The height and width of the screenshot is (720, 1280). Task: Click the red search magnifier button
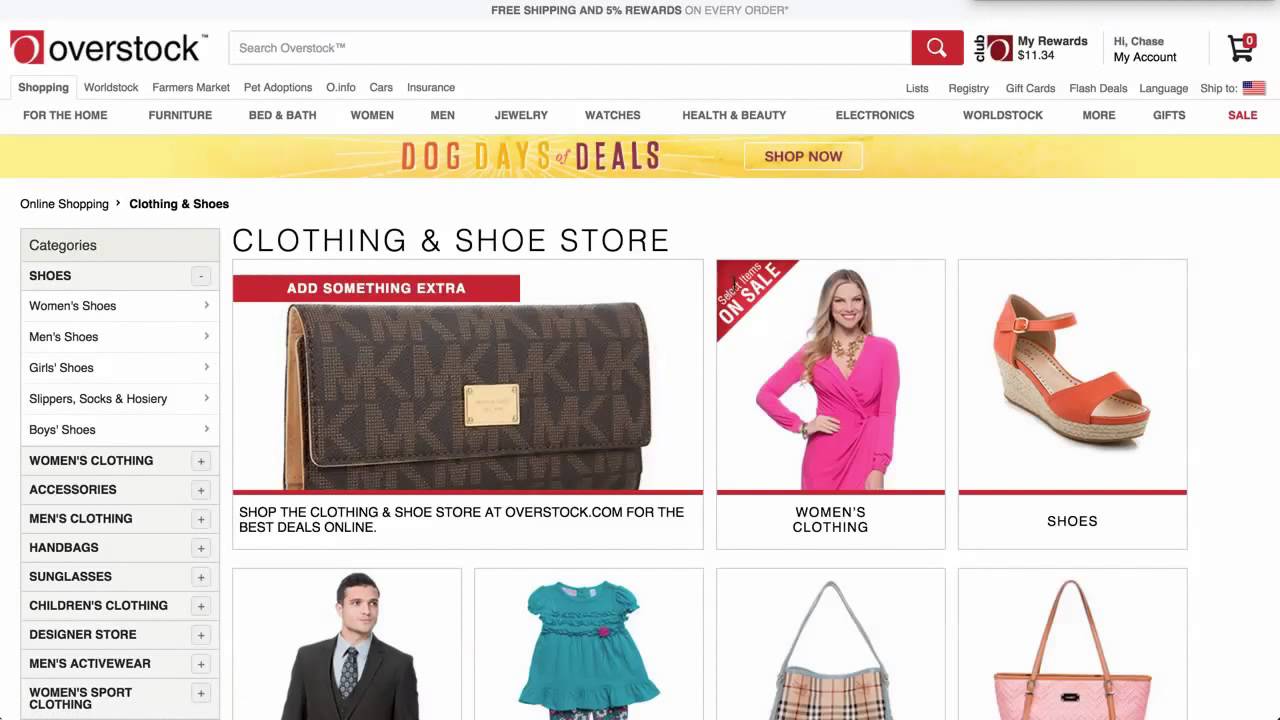(937, 48)
